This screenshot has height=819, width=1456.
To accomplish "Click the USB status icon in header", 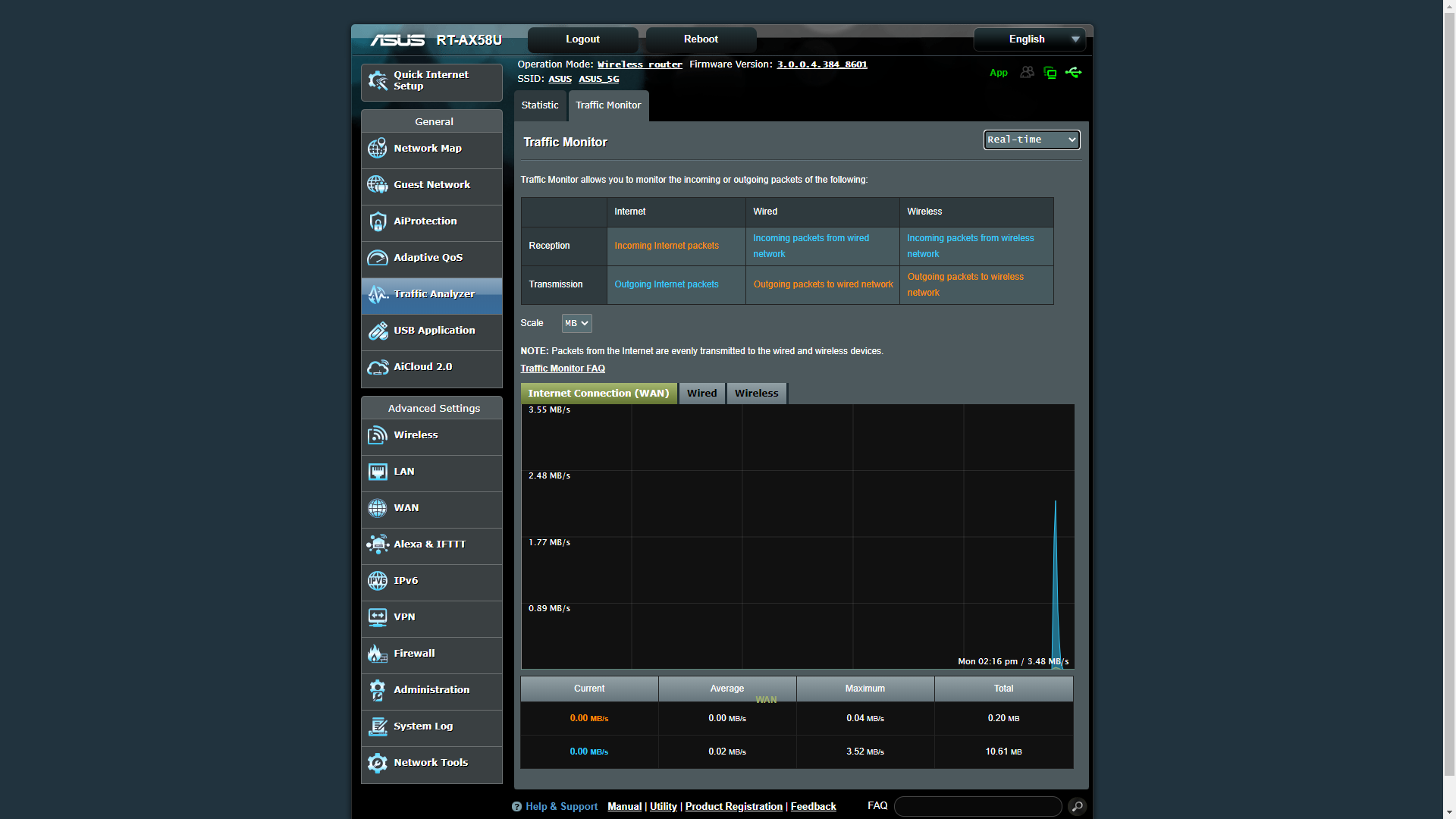I will (1073, 73).
